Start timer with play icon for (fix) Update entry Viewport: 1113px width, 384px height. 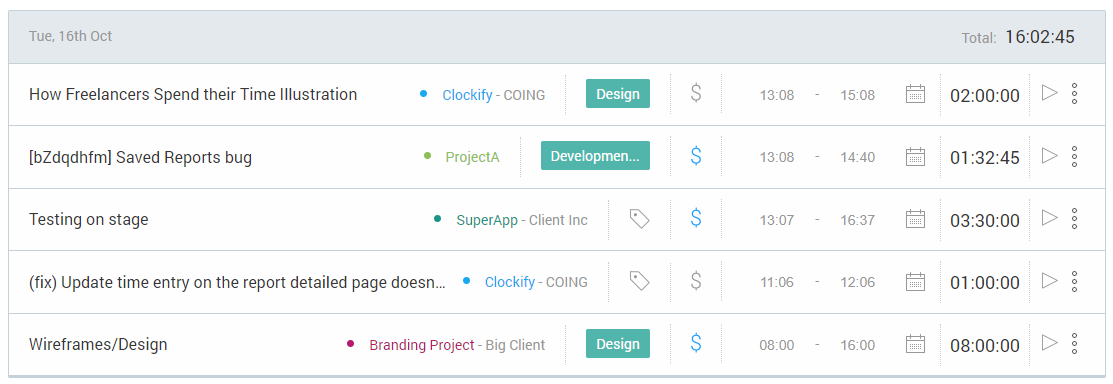tap(1049, 280)
